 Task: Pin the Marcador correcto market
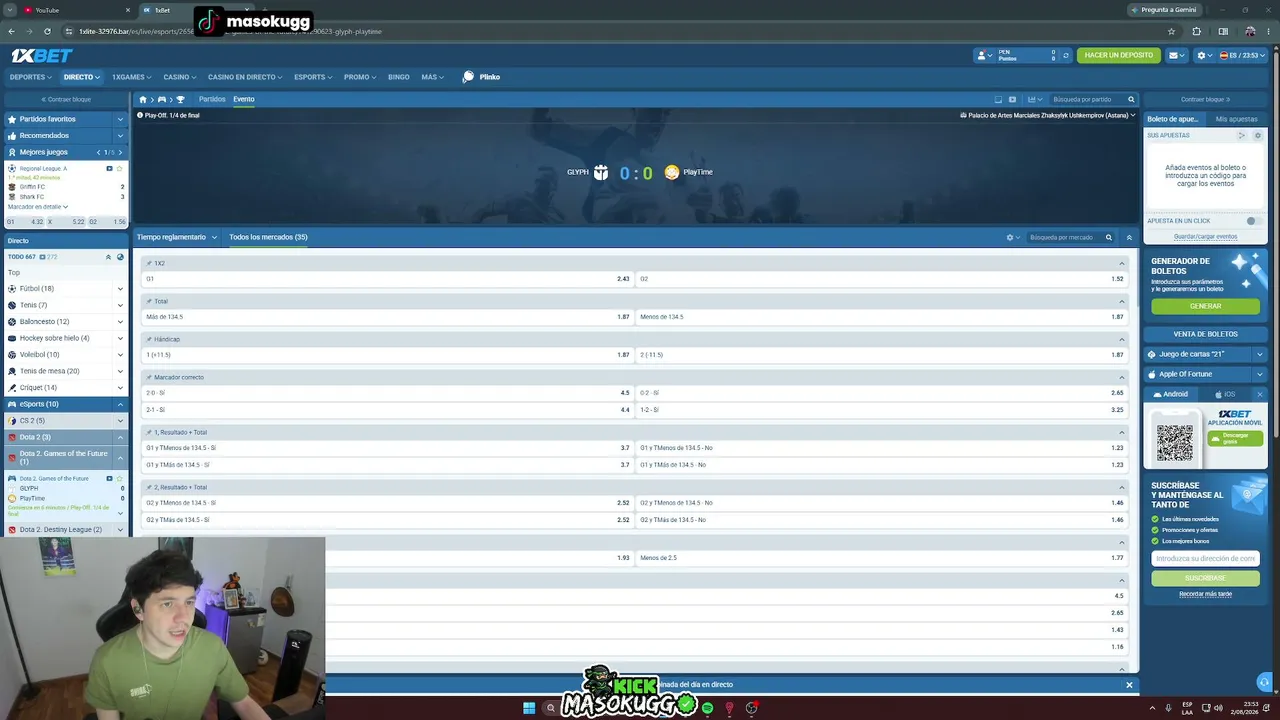pyautogui.click(x=149, y=378)
